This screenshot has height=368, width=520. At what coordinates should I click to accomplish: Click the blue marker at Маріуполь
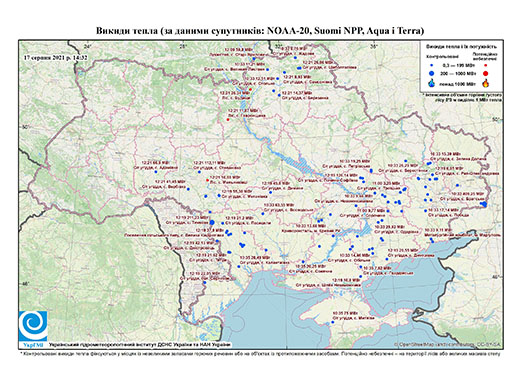(432, 241)
